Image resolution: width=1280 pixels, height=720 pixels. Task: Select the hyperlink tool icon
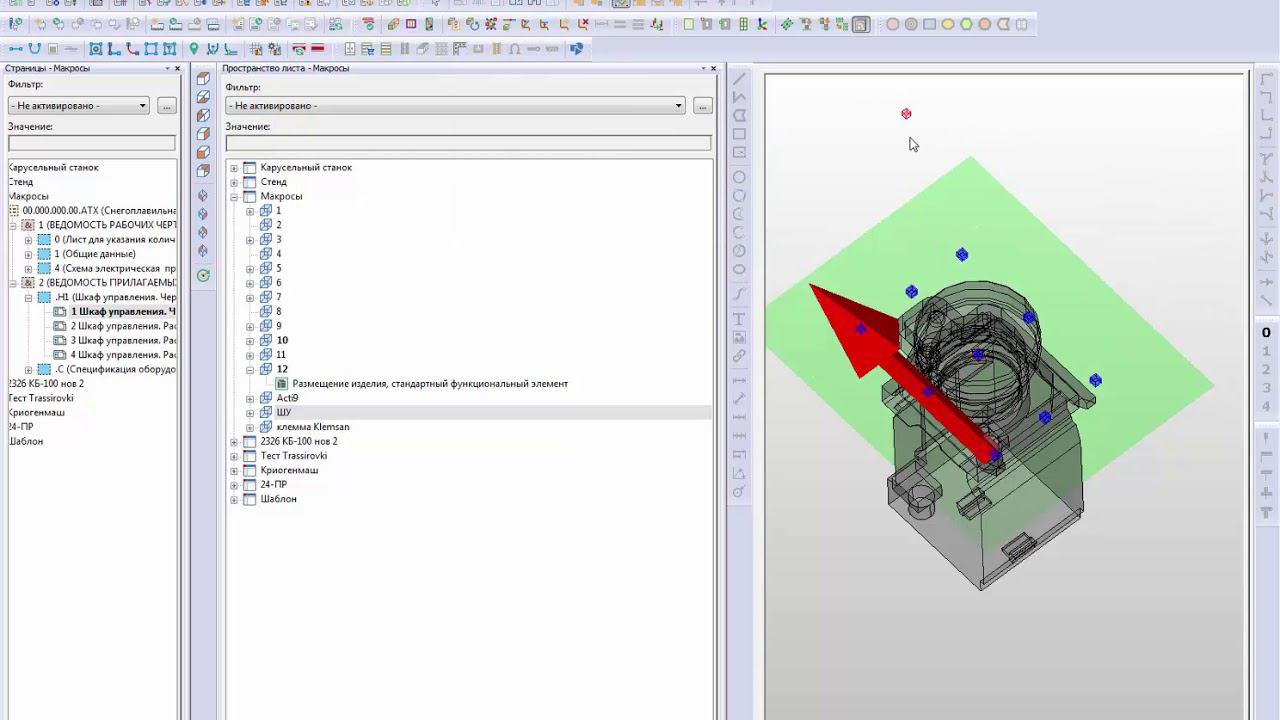tap(740, 355)
